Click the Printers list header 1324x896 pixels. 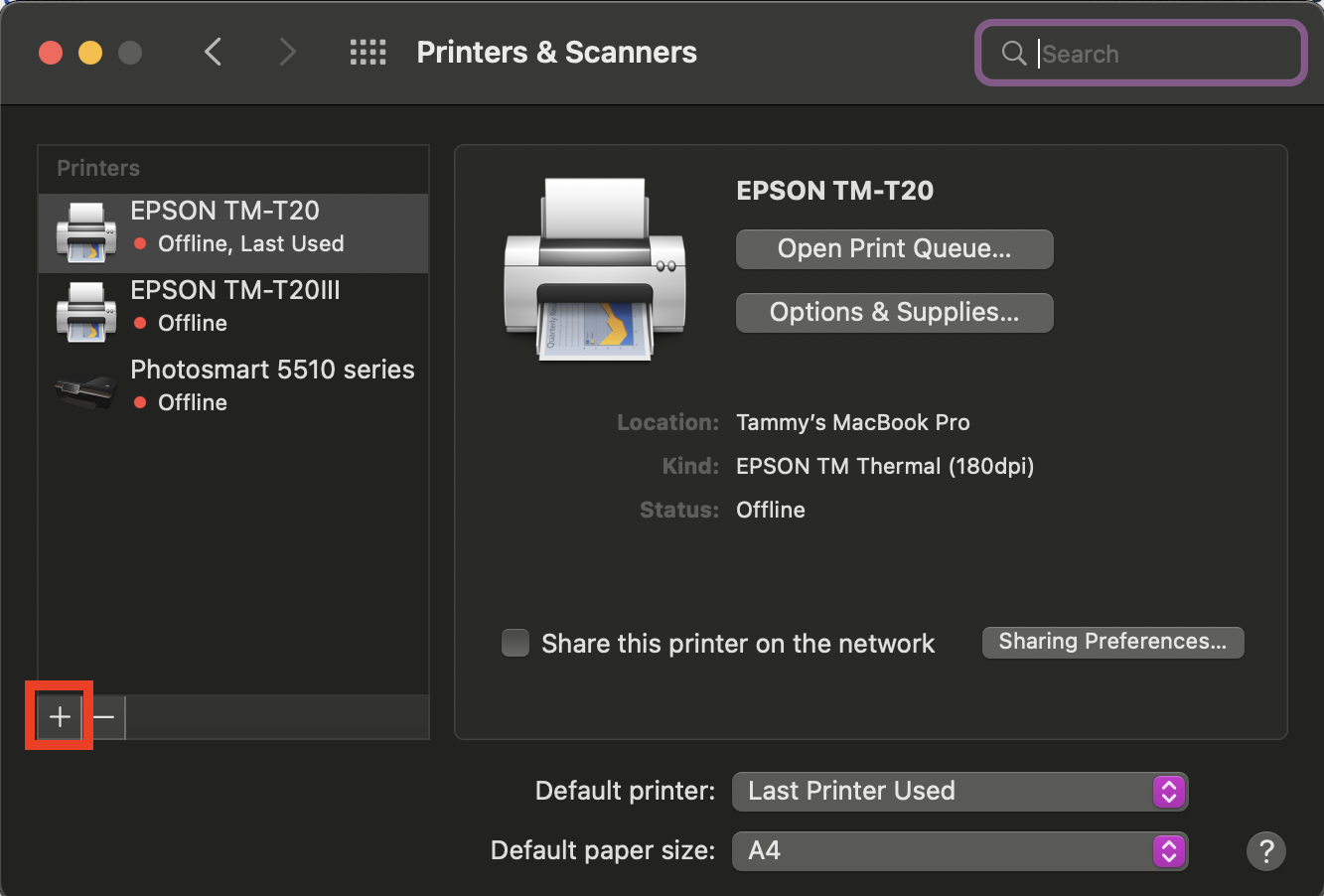tap(98, 168)
